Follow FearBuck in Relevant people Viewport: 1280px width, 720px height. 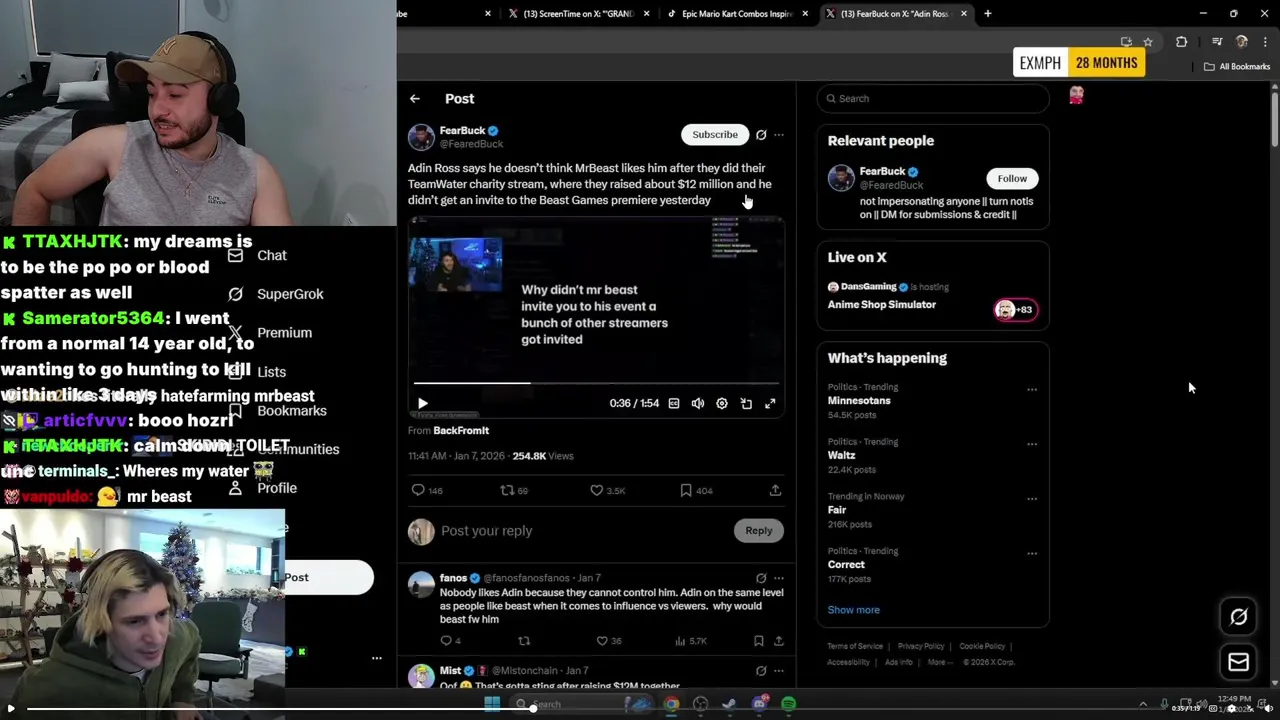point(1012,178)
